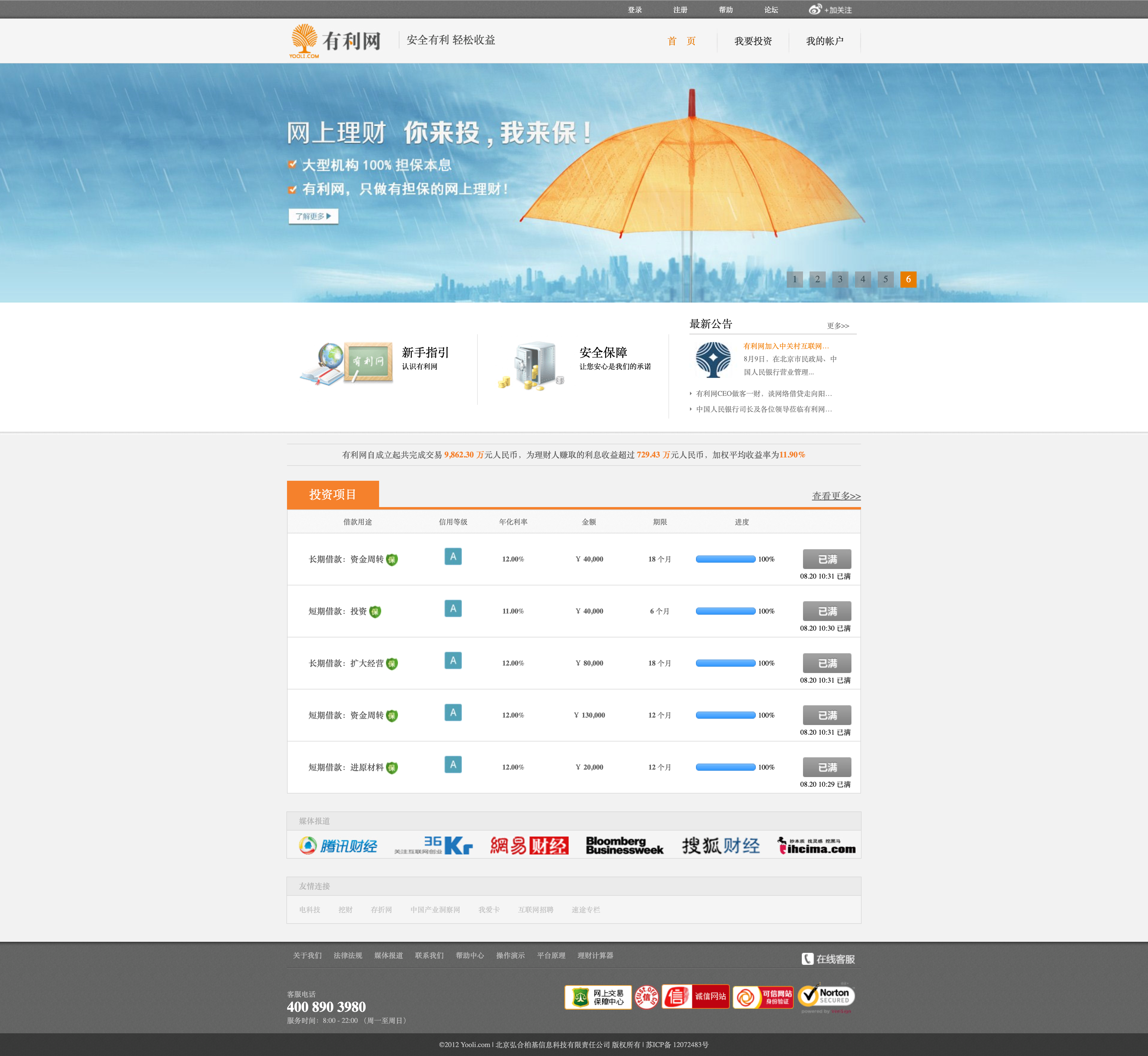
Task: Expand more announcements via 更多>>
Action: pyautogui.click(x=838, y=326)
